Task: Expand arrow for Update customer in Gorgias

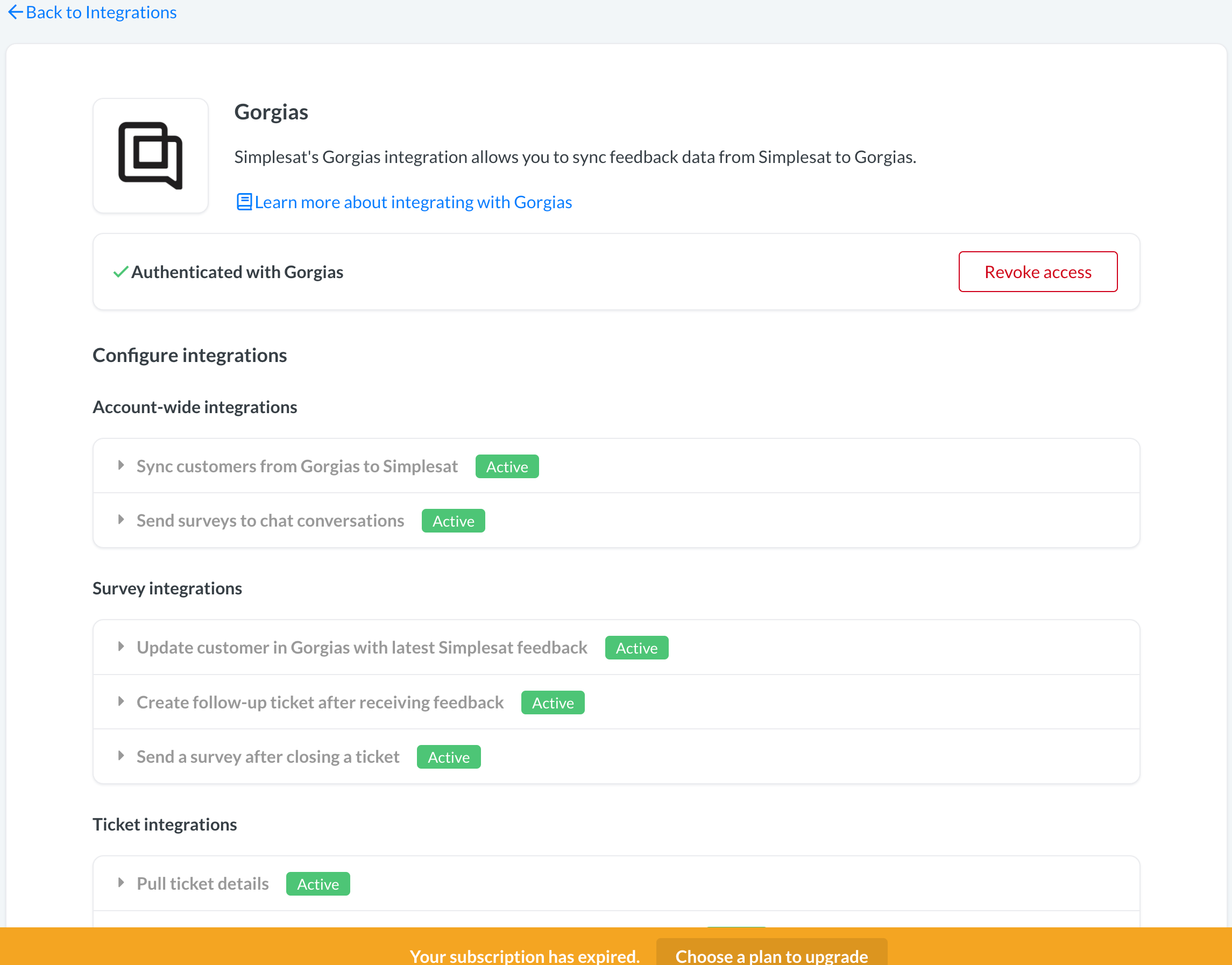Action: [121, 647]
